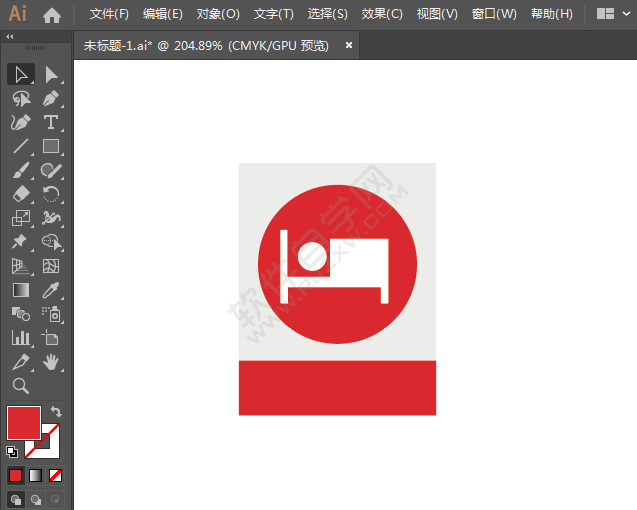Open the 窗口(W) menu
The height and width of the screenshot is (510, 637).
494,15
